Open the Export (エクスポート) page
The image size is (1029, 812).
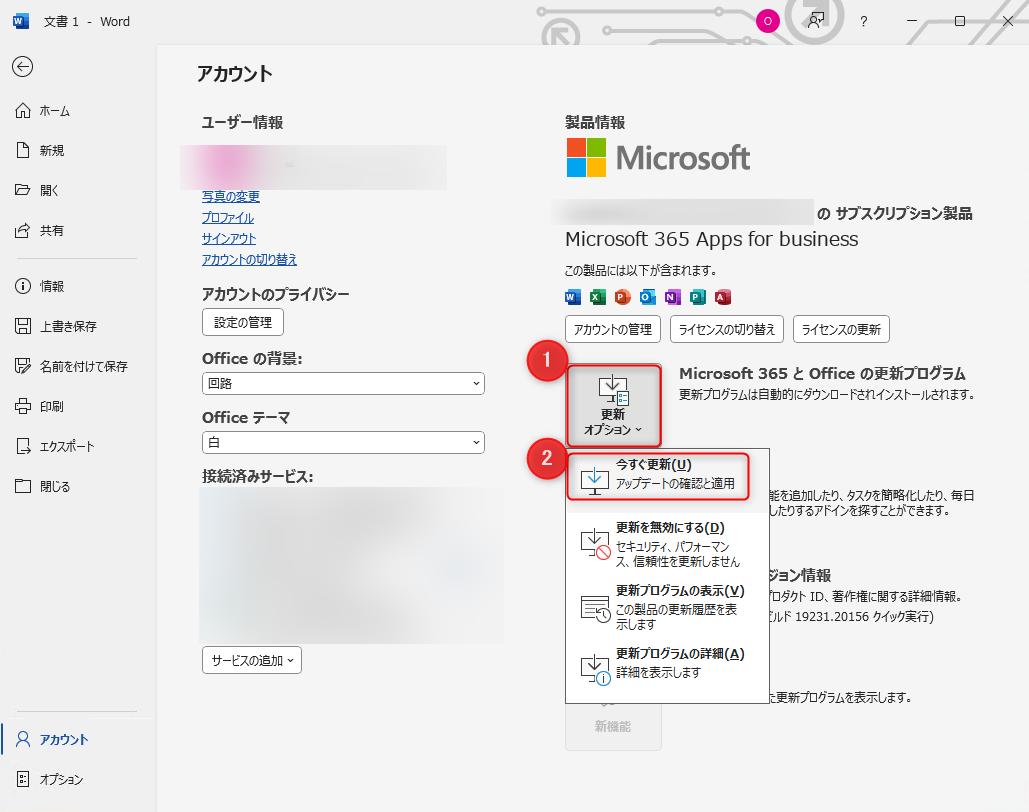[66, 446]
